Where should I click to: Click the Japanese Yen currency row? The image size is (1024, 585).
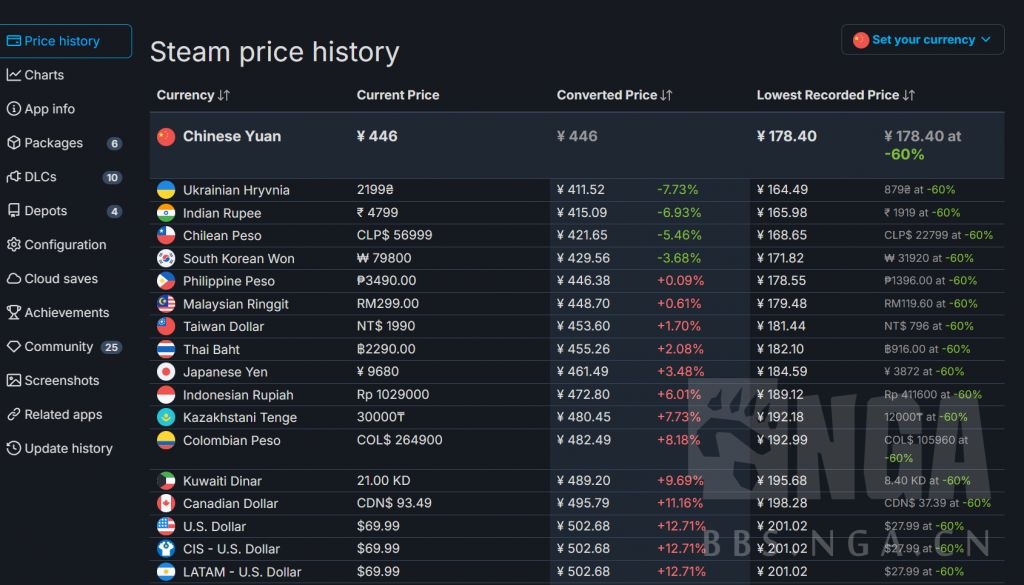point(226,372)
